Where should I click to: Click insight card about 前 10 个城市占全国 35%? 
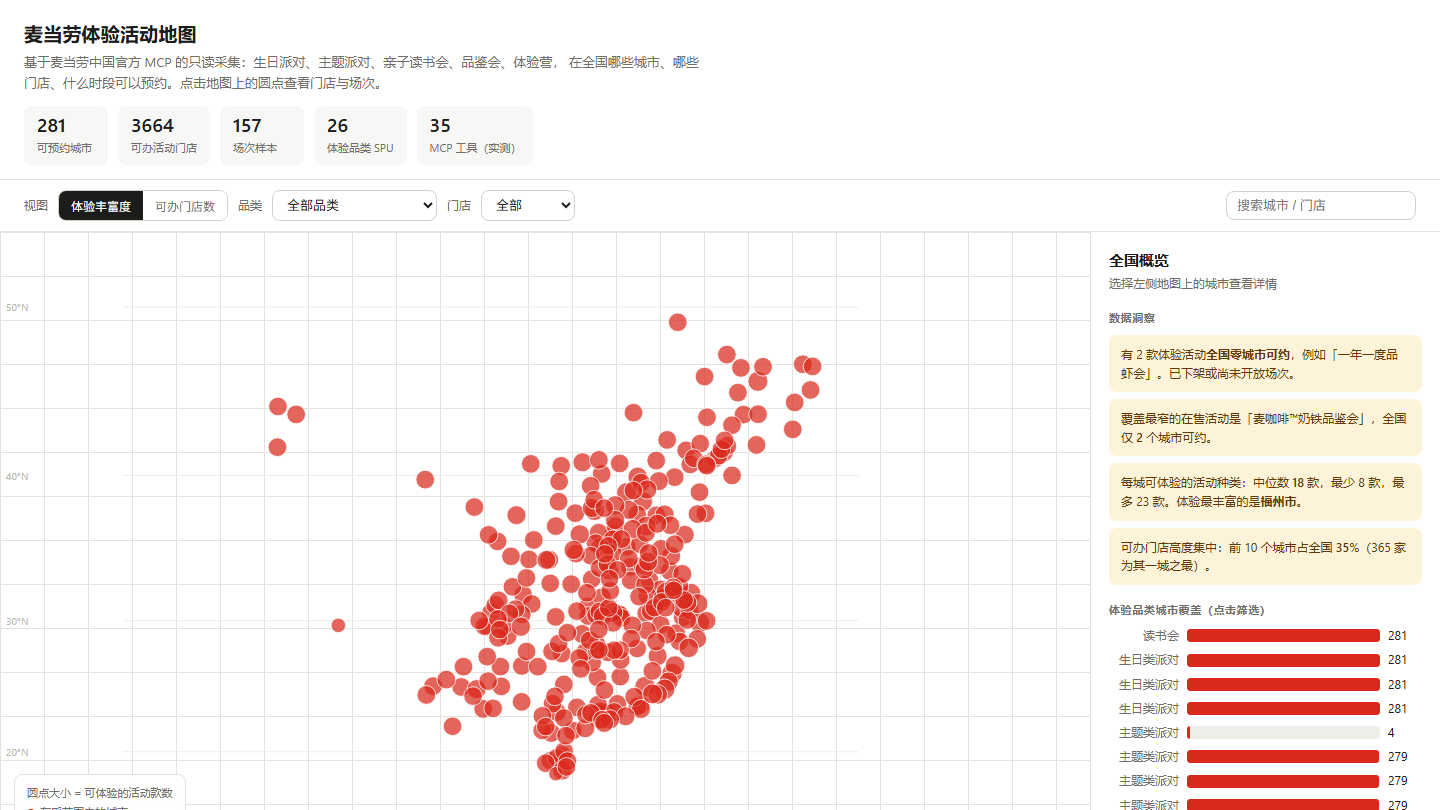tap(1265, 556)
